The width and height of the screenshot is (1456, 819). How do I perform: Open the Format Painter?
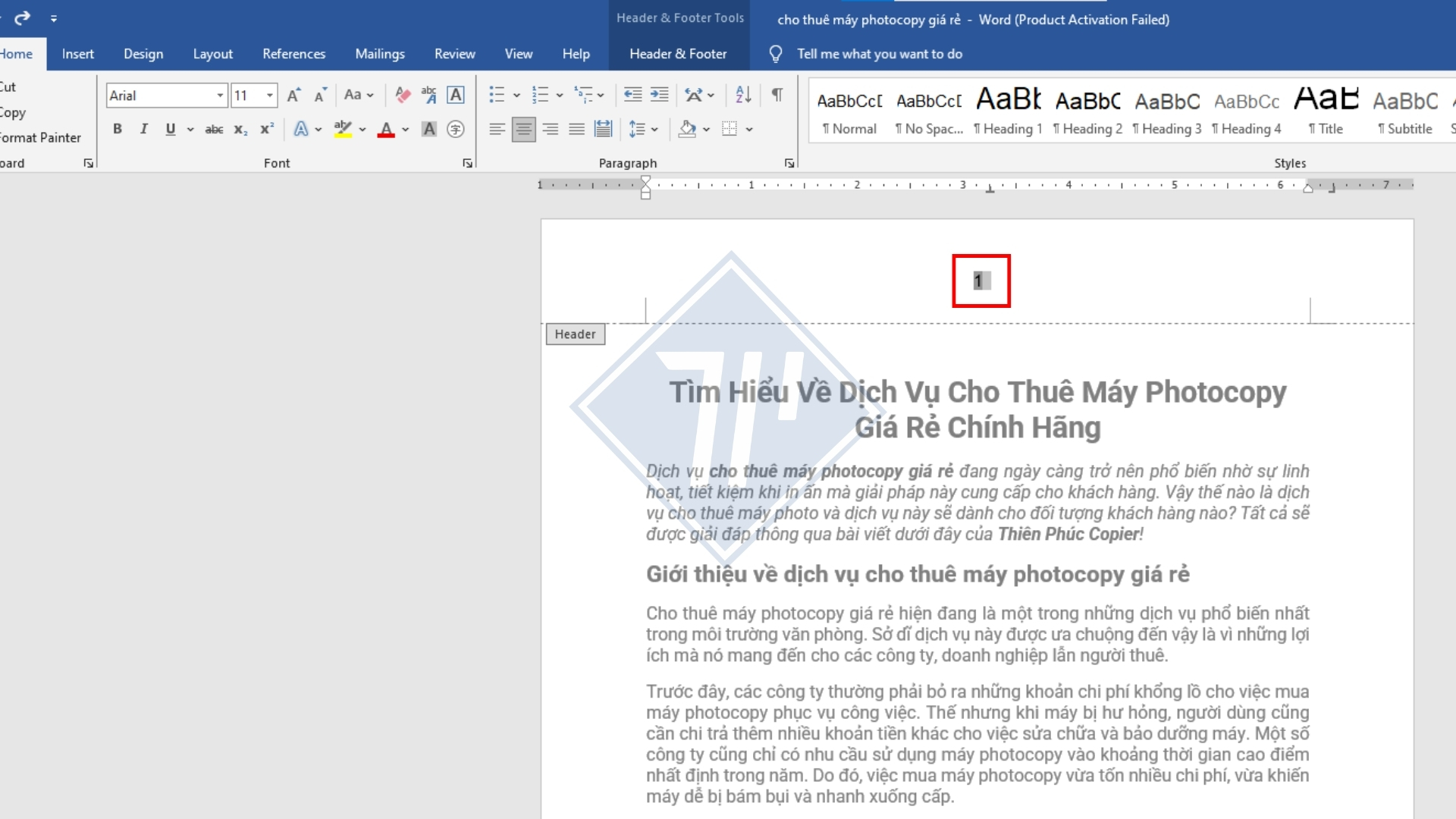pyautogui.click(x=39, y=137)
